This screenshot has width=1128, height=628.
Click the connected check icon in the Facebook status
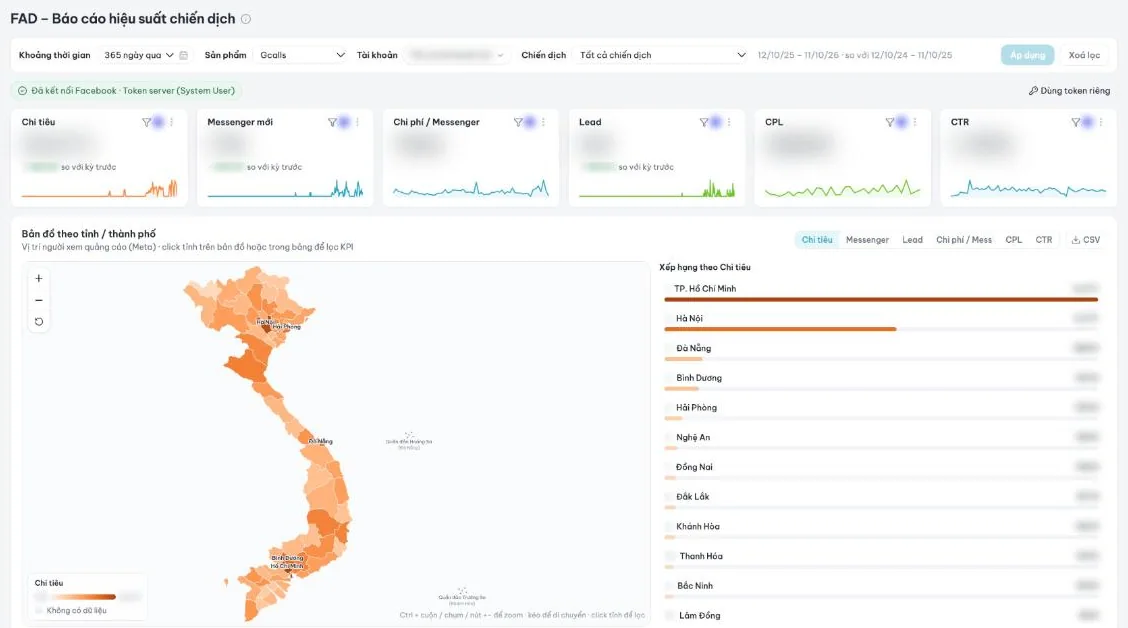(x=22, y=91)
